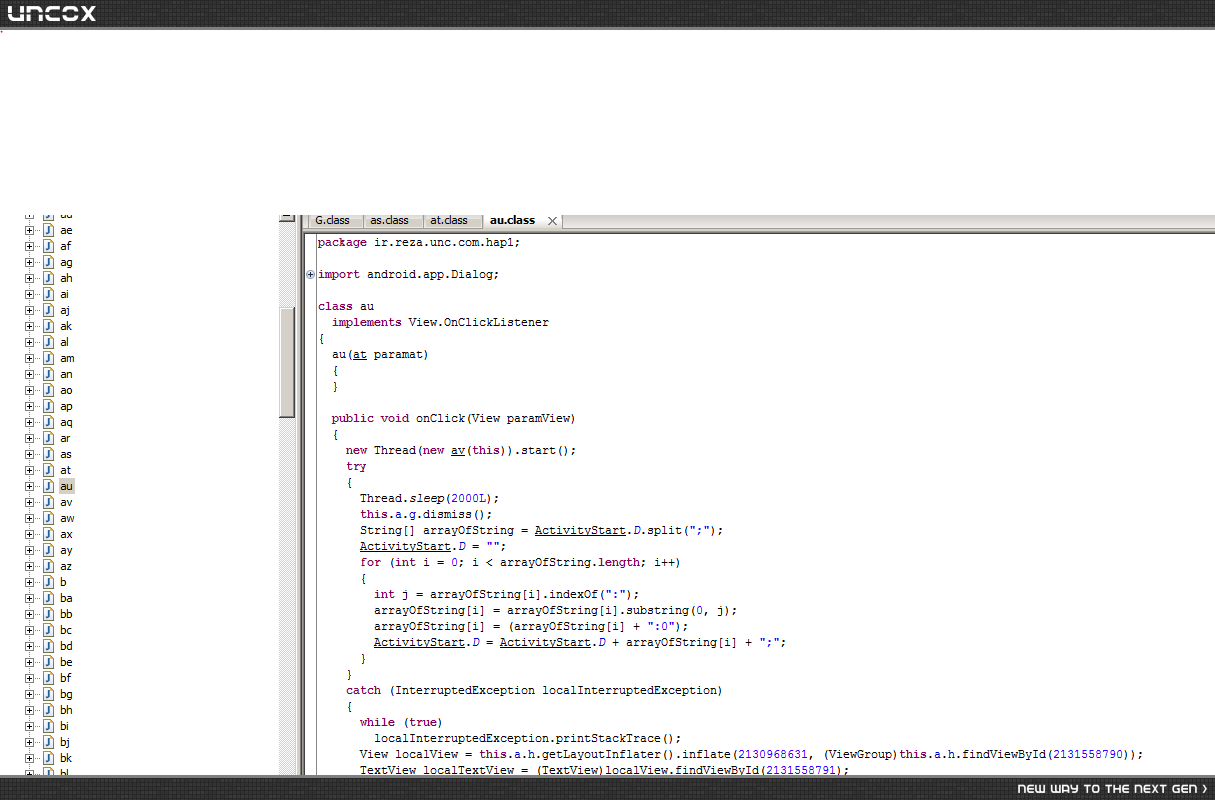Follow the 'at' type link in constructor
Viewport: 1215px width, 800px height.
pos(360,354)
